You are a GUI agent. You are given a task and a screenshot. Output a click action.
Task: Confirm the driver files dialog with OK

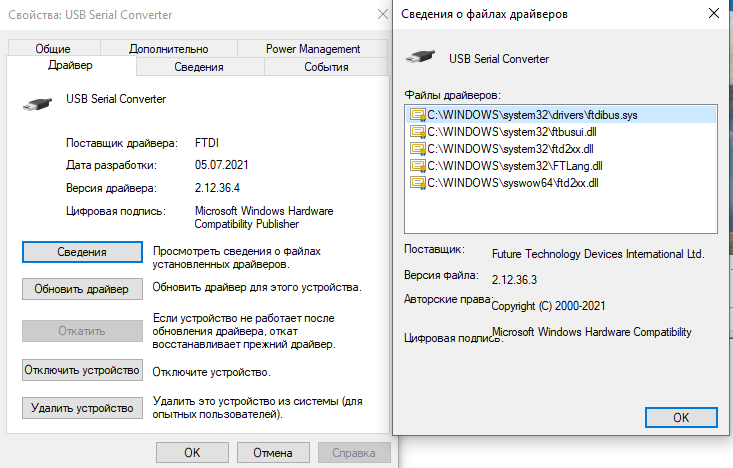pyautogui.click(x=681, y=418)
